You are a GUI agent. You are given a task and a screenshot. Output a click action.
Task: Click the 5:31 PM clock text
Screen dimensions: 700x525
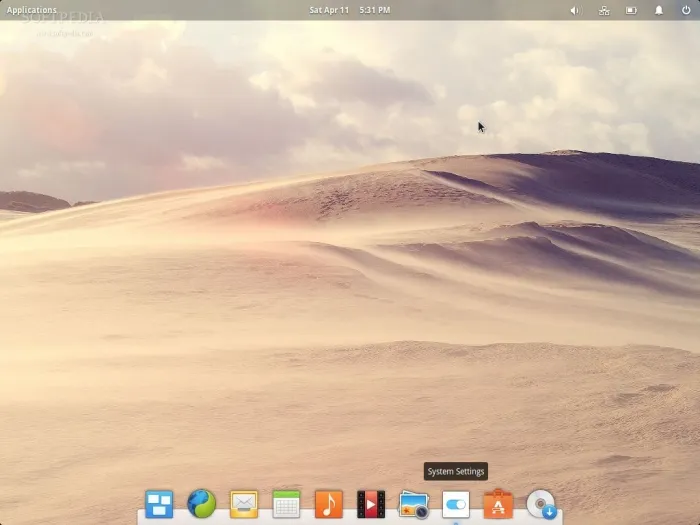tap(375, 10)
